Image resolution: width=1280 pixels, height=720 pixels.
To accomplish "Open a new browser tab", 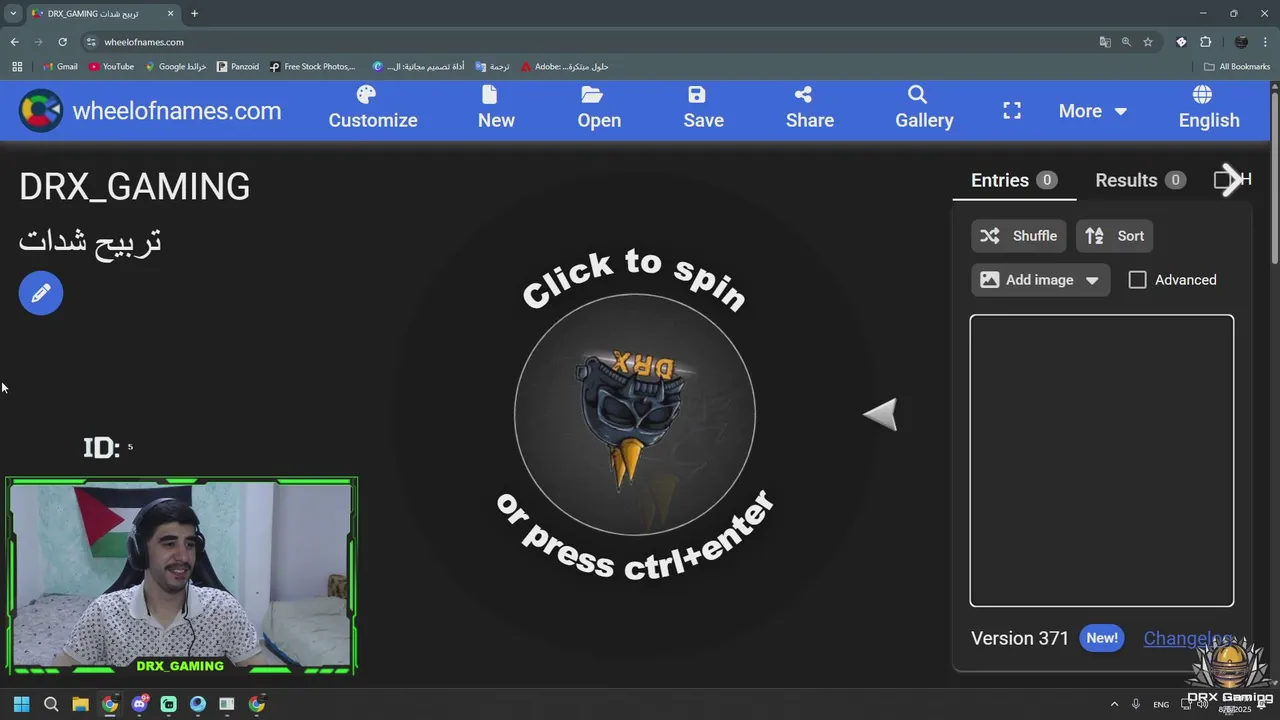I will point(194,14).
